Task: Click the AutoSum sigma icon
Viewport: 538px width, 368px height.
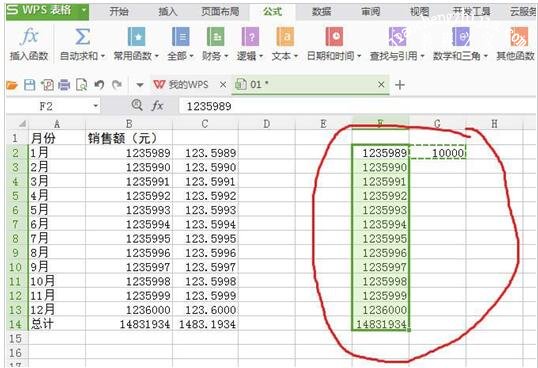Action: tap(82, 36)
